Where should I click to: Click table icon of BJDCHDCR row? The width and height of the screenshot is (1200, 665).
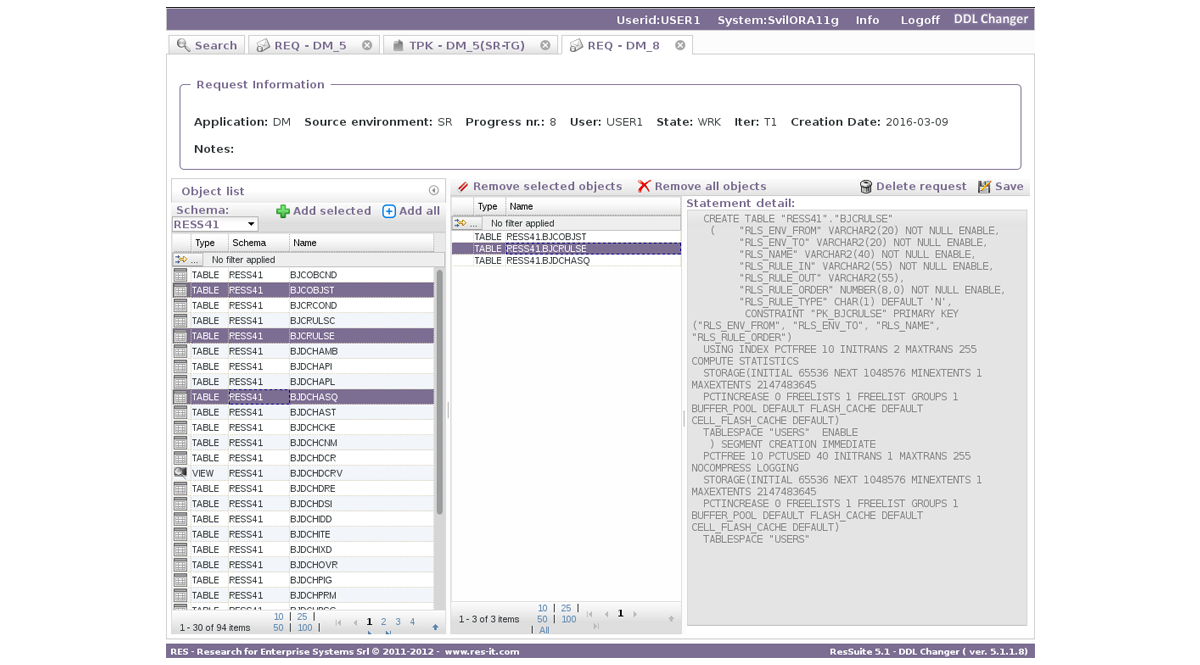(180, 458)
